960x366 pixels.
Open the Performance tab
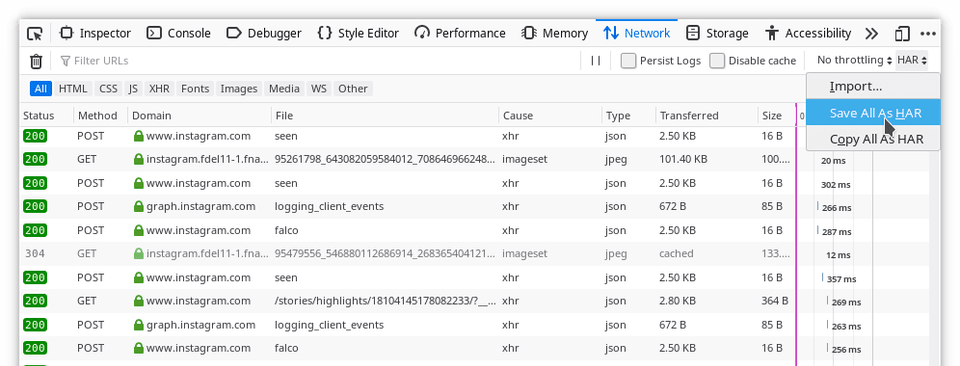460,33
